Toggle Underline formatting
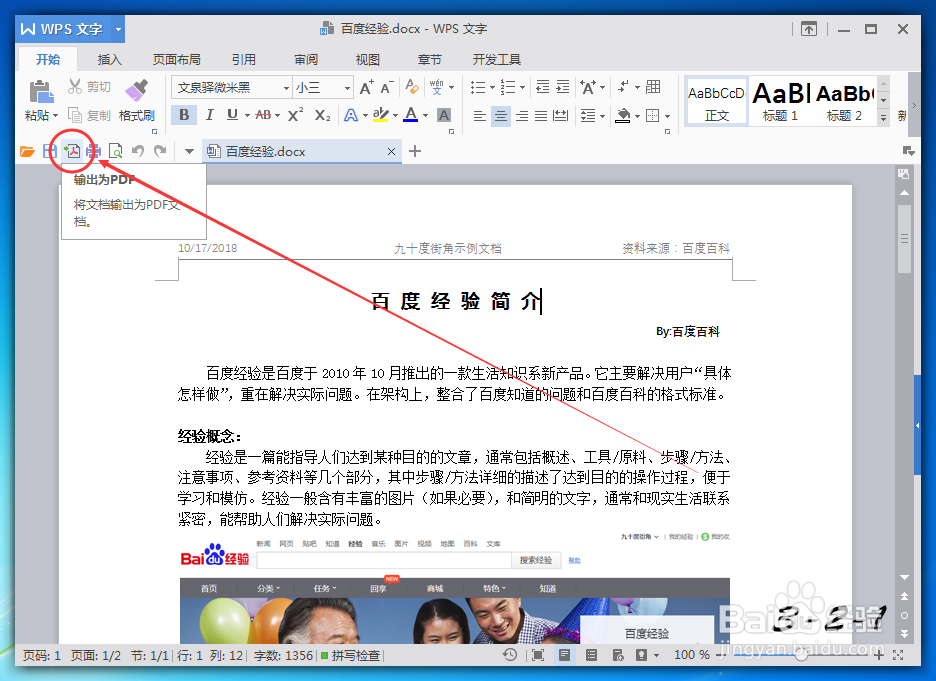Image resolution: width=936 pixels, height=681 pixels. pos(232,115)
